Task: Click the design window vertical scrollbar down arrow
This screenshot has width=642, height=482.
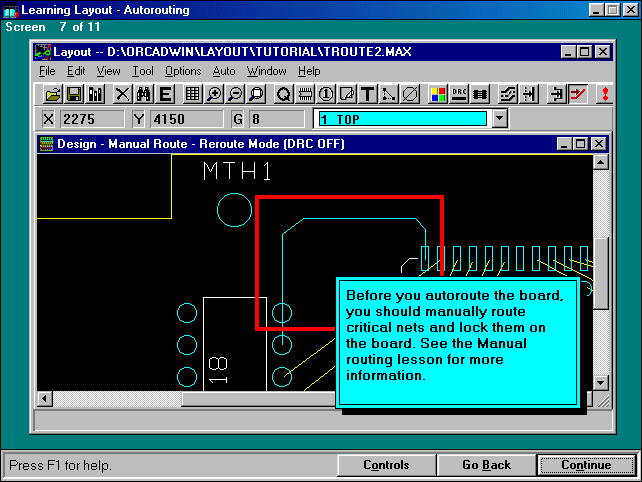Action: tap(601, 383)
